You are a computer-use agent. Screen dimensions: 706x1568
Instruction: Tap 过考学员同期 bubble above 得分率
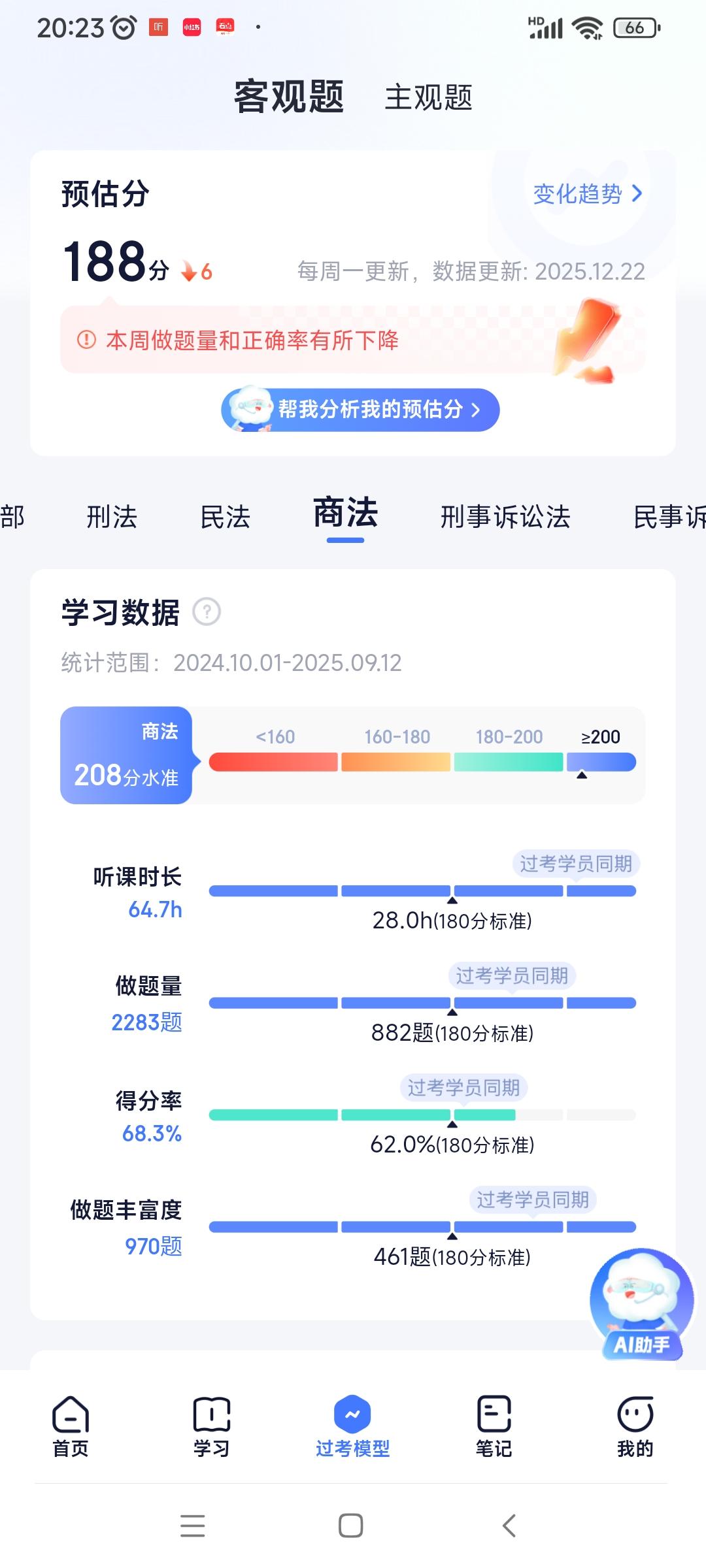coord(463,1087)
